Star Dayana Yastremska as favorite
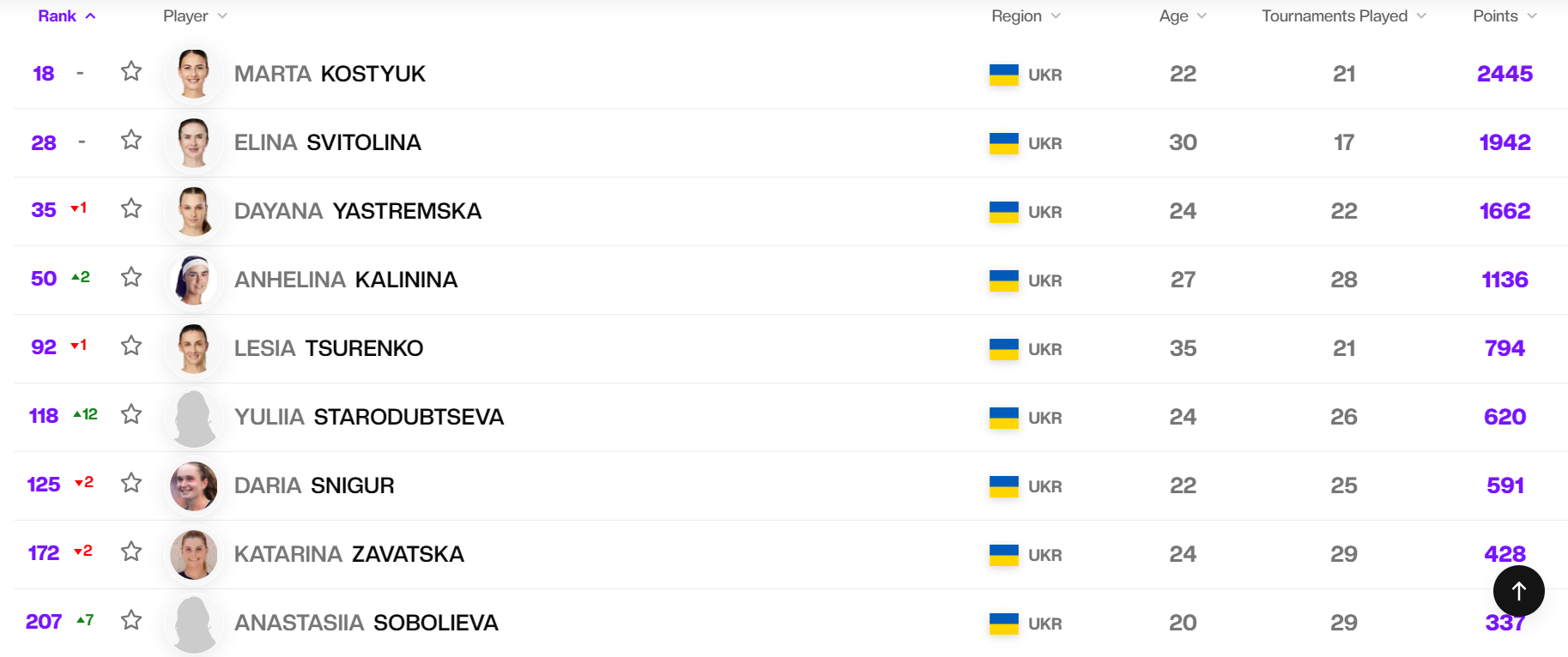 point(131,208)
